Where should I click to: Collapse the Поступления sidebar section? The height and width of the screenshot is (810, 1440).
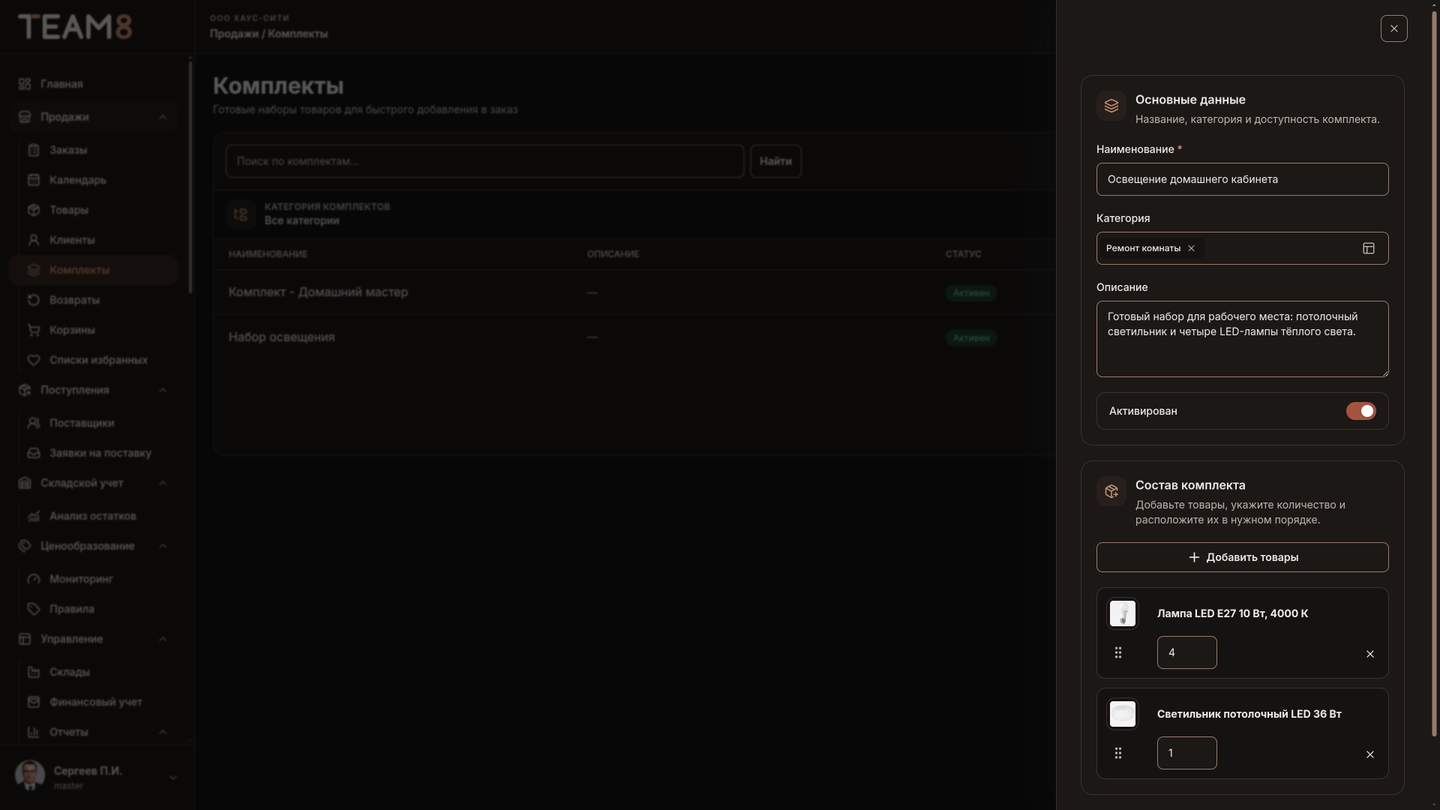(95, 390)
